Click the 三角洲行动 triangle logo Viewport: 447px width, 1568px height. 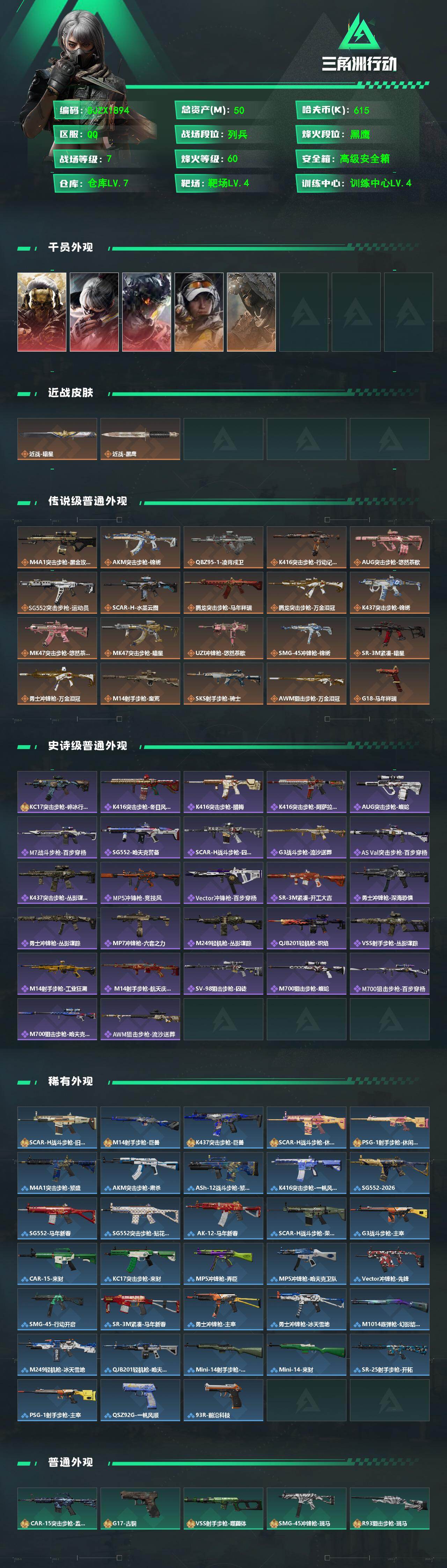pos(359,32)
